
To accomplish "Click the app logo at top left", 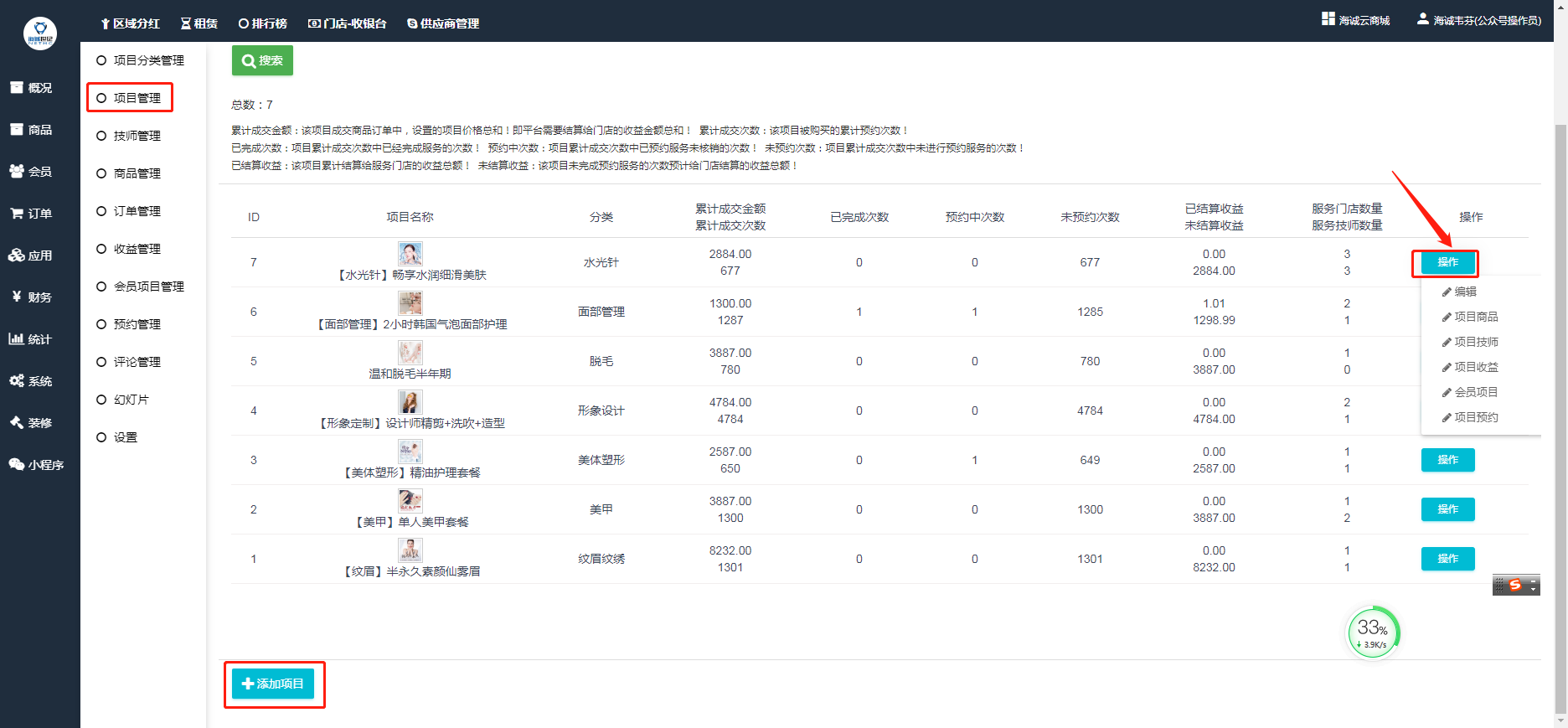I will tap(39, 34).
